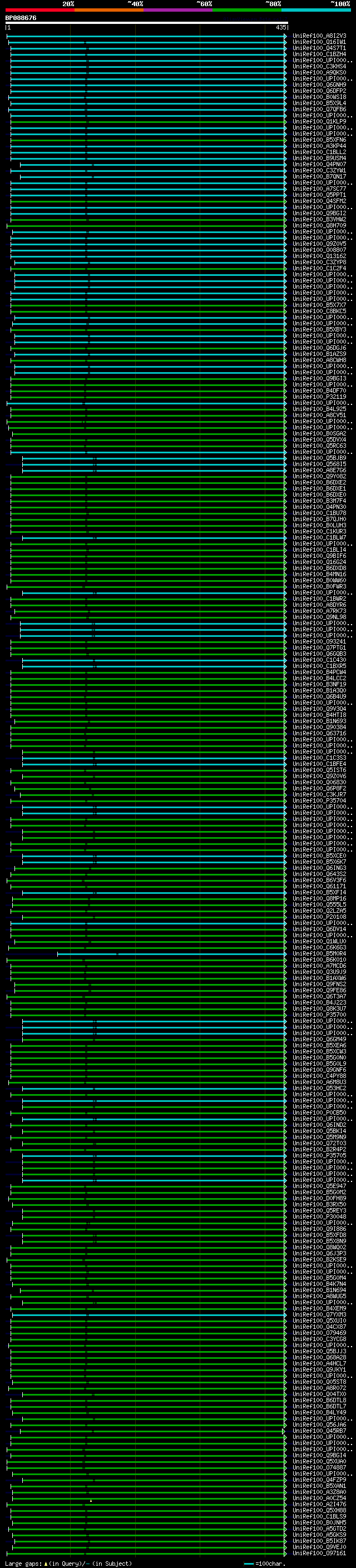Click the purple ~60% identity legend segment

point(177,10)
